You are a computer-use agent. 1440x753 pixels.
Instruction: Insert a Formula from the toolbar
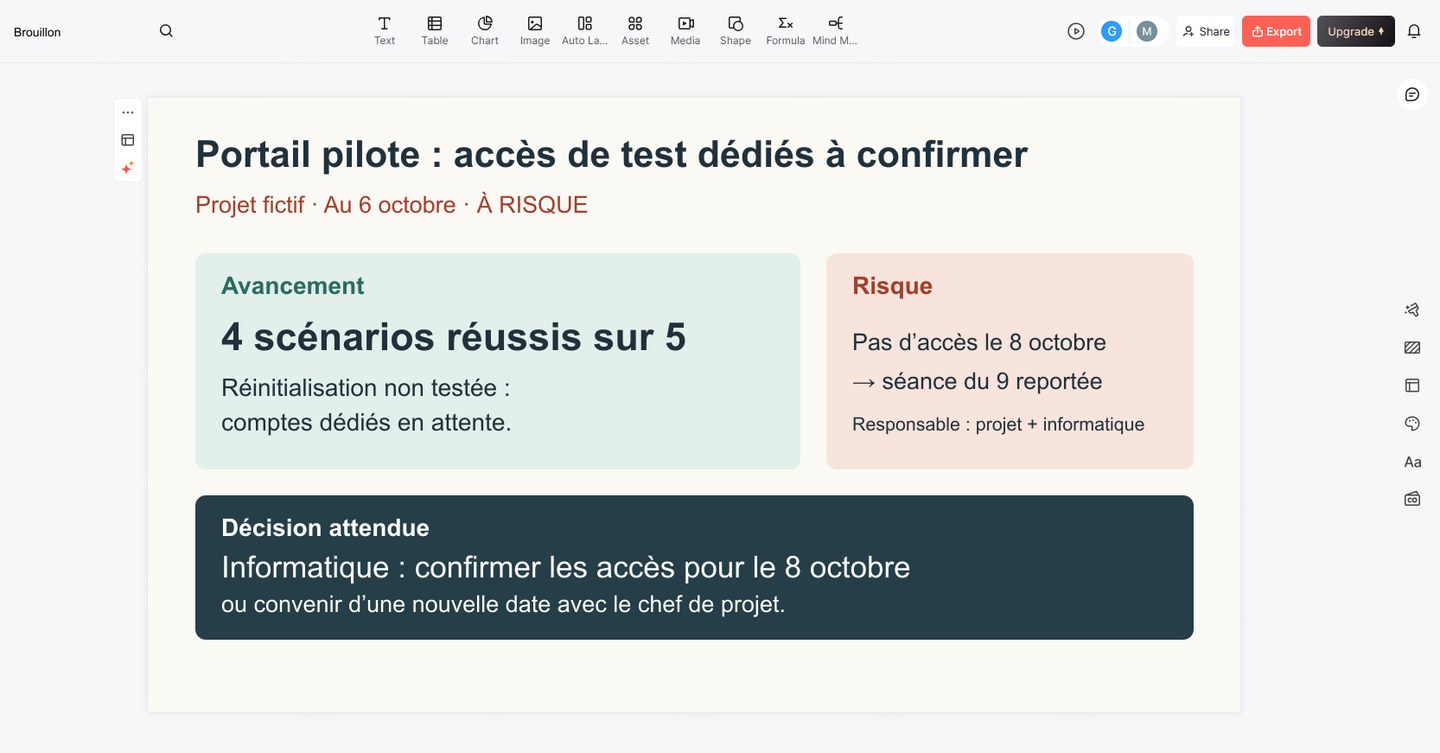[x=785, y=31]
